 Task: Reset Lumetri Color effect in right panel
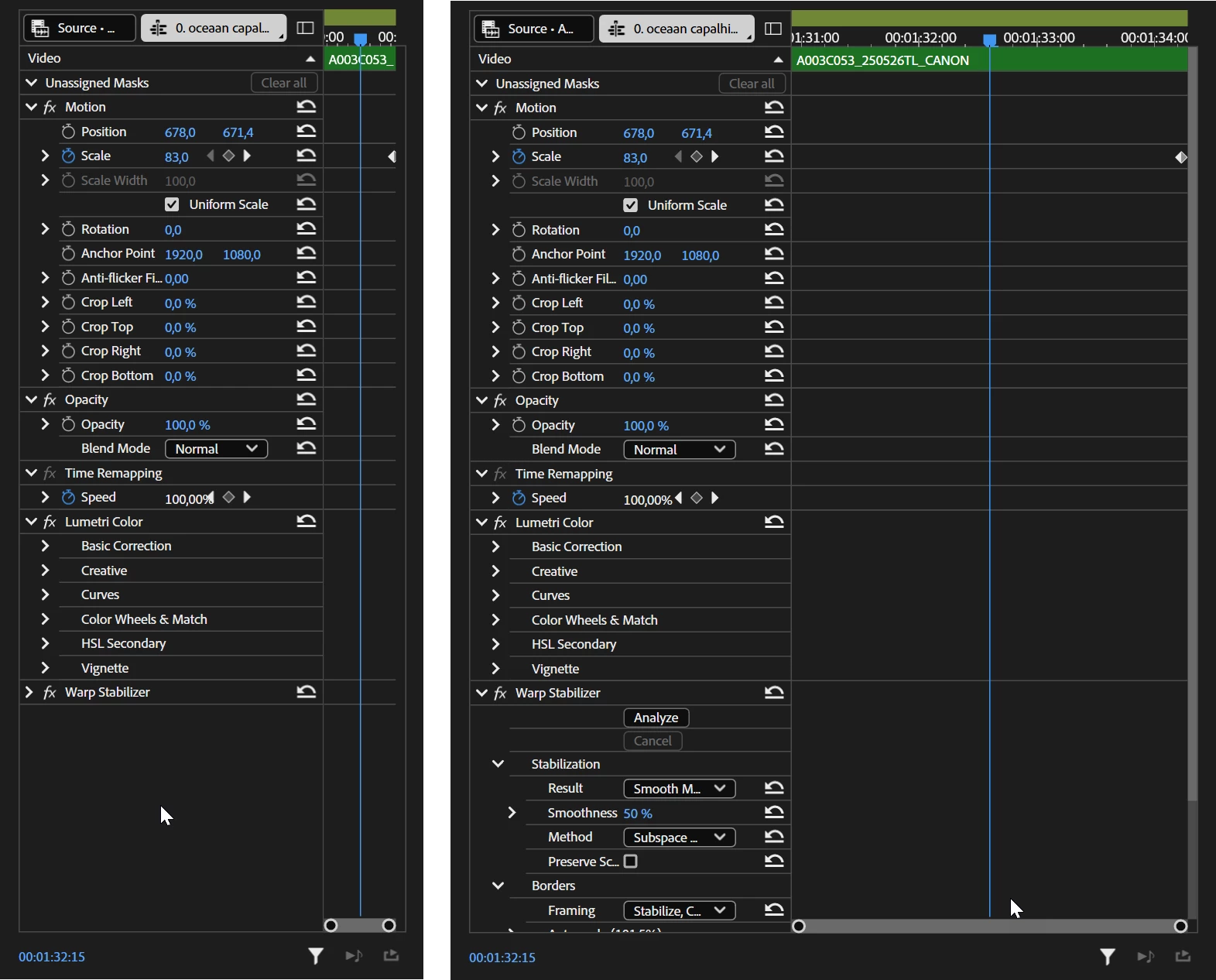click(x=774, y=523)
